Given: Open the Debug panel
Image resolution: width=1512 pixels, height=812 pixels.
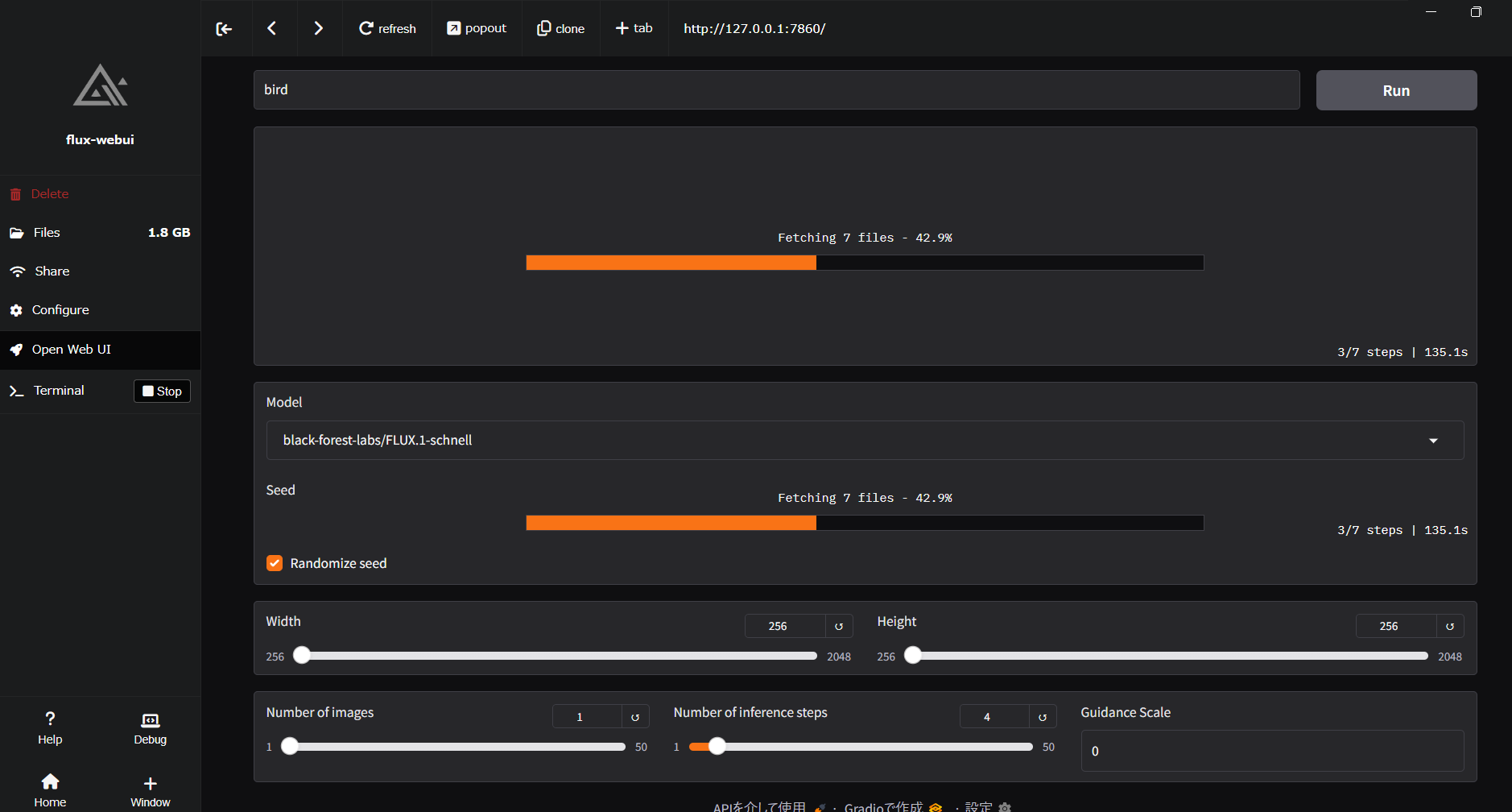Looking at the screenshot, I should [151, 728].
